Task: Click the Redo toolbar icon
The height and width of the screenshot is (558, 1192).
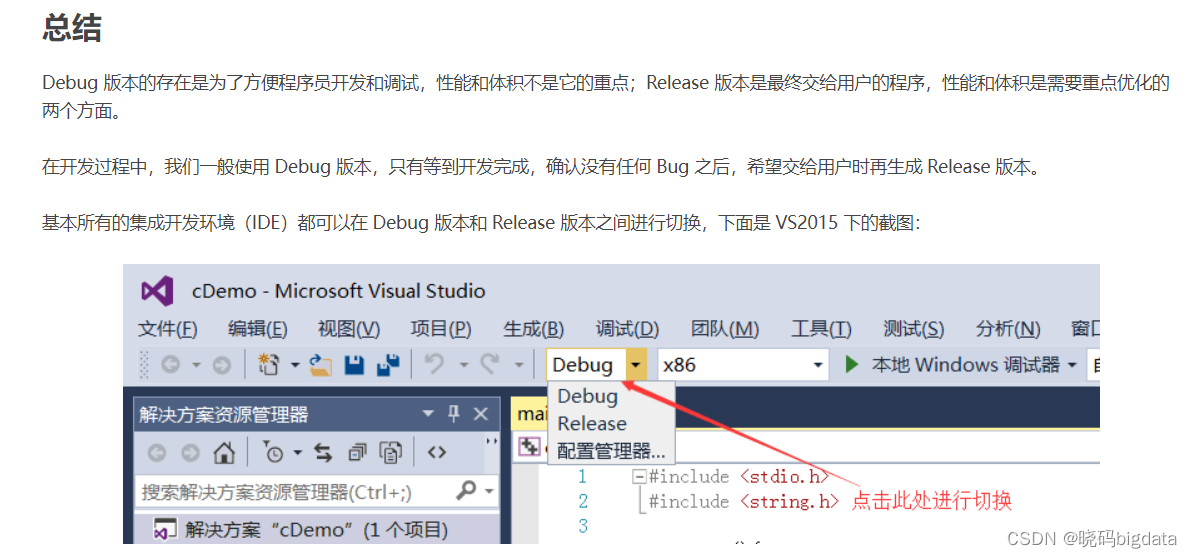Action: (490, 365)
